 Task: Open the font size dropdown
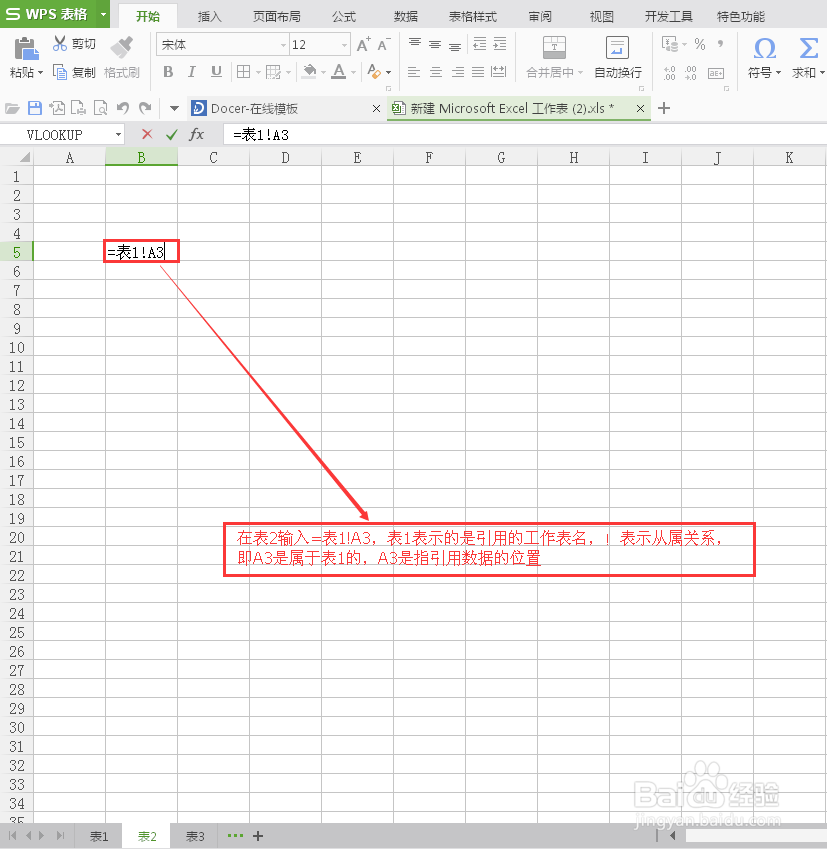coord(343,45)
